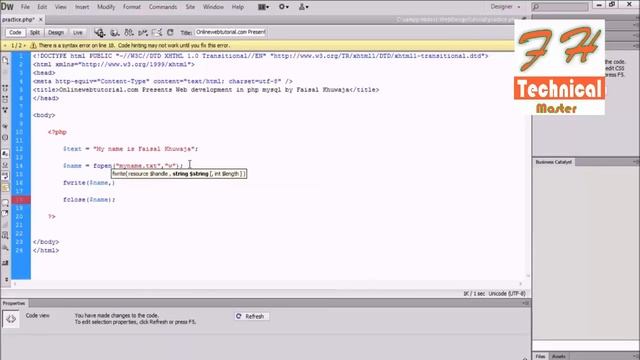Click horizontal scrollbar right arrow
640x360 pixels.
520,284
